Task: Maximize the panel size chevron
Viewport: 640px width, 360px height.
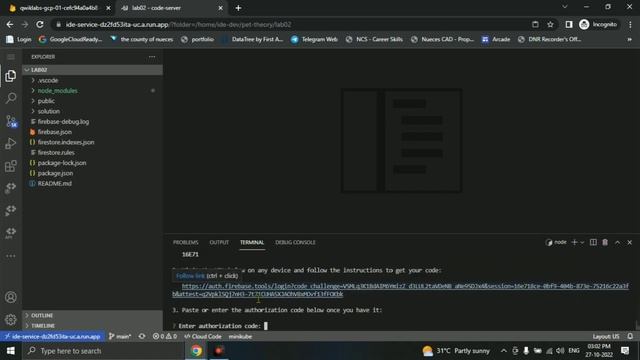Action: [617, 242]
